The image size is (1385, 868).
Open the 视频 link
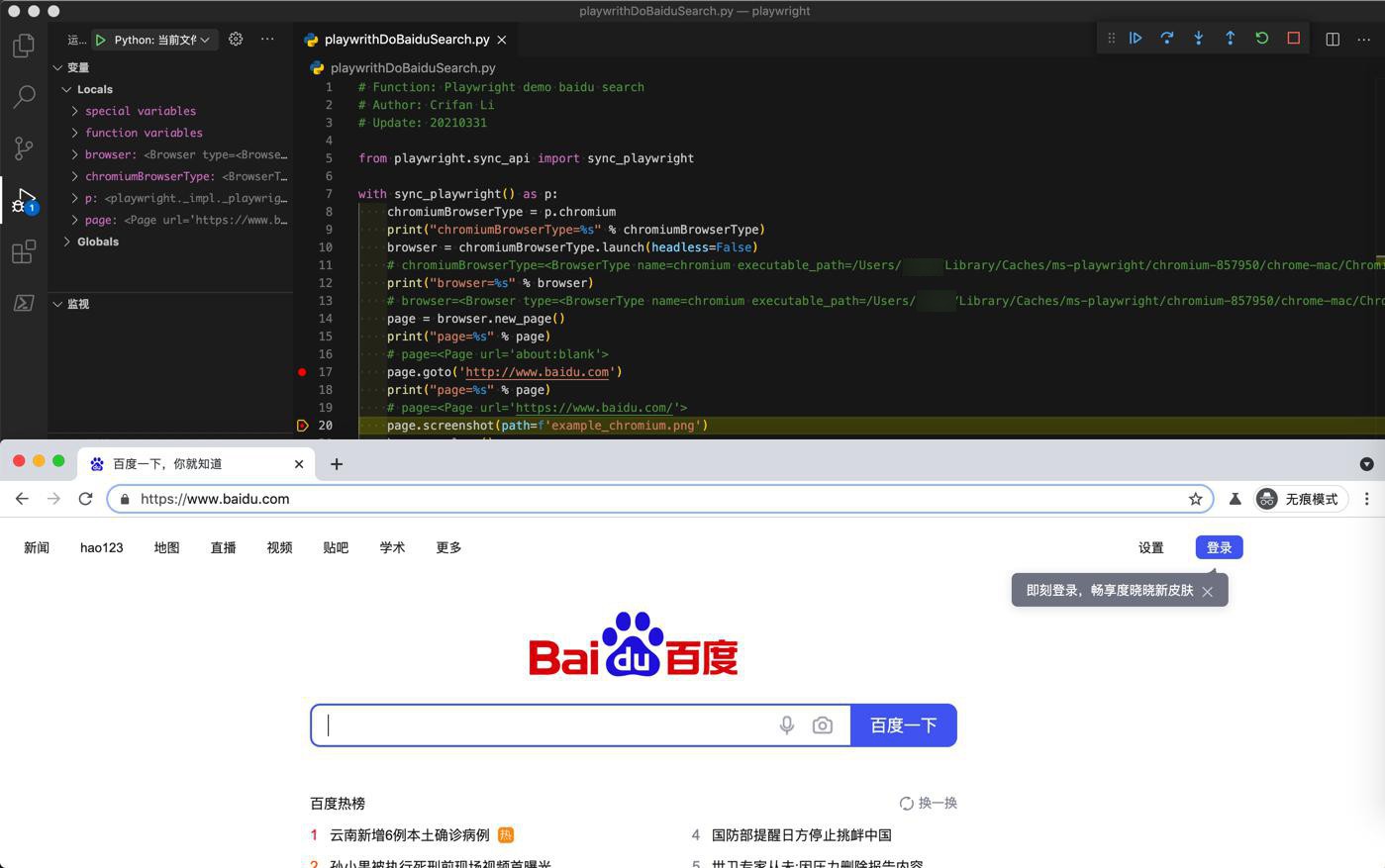click(279, 547)
